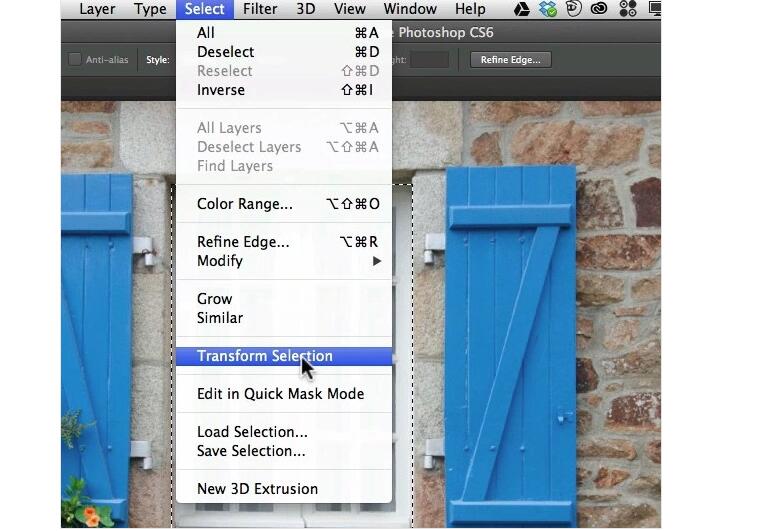Choose Transform Selection
This screenshot has width=764, height=531.
(284, 356)
